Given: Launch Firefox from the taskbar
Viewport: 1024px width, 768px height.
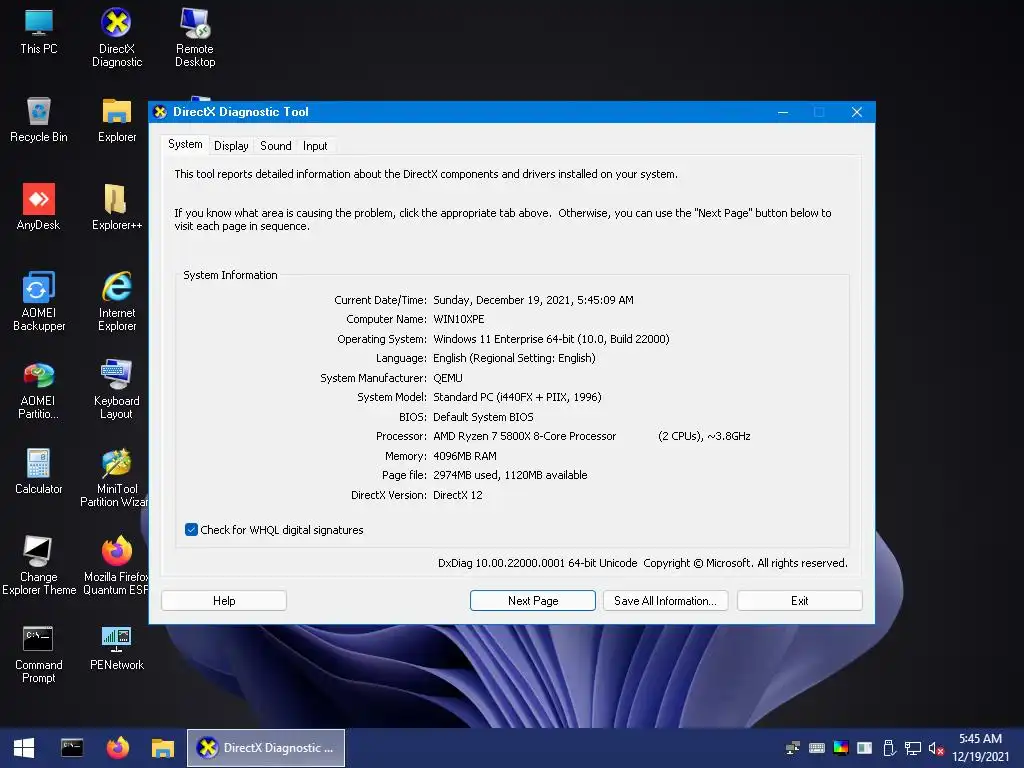Looking at the screenshot, I should click(118, 748).
